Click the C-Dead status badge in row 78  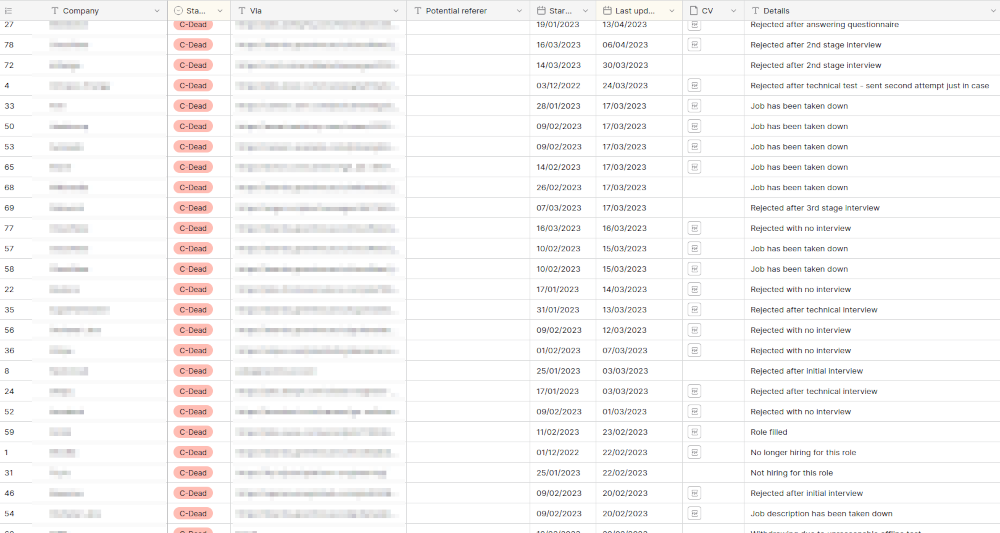pos(193,45)
